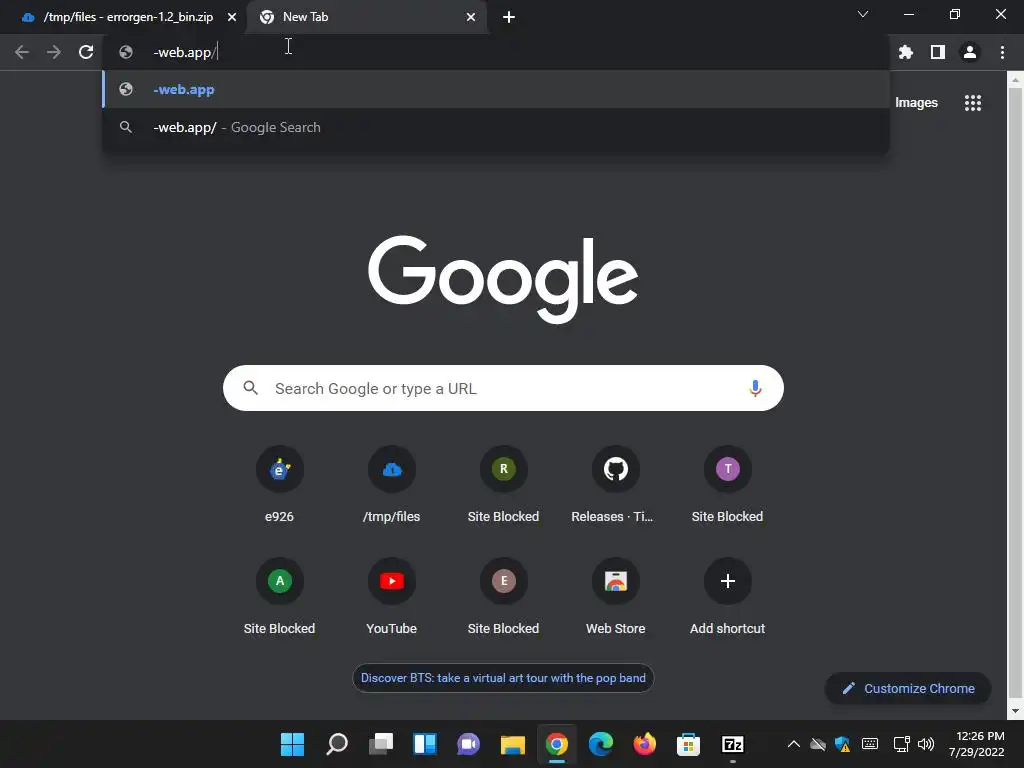Open Chrome's three-dot menu
The width and height of the screenshot is (1024, 768).
pos(1002,52)
